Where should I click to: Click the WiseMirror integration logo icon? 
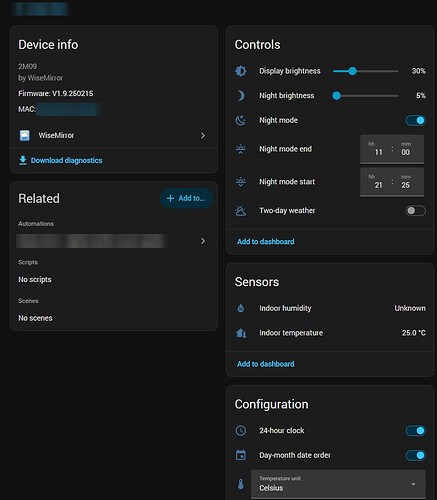point(24,135)
